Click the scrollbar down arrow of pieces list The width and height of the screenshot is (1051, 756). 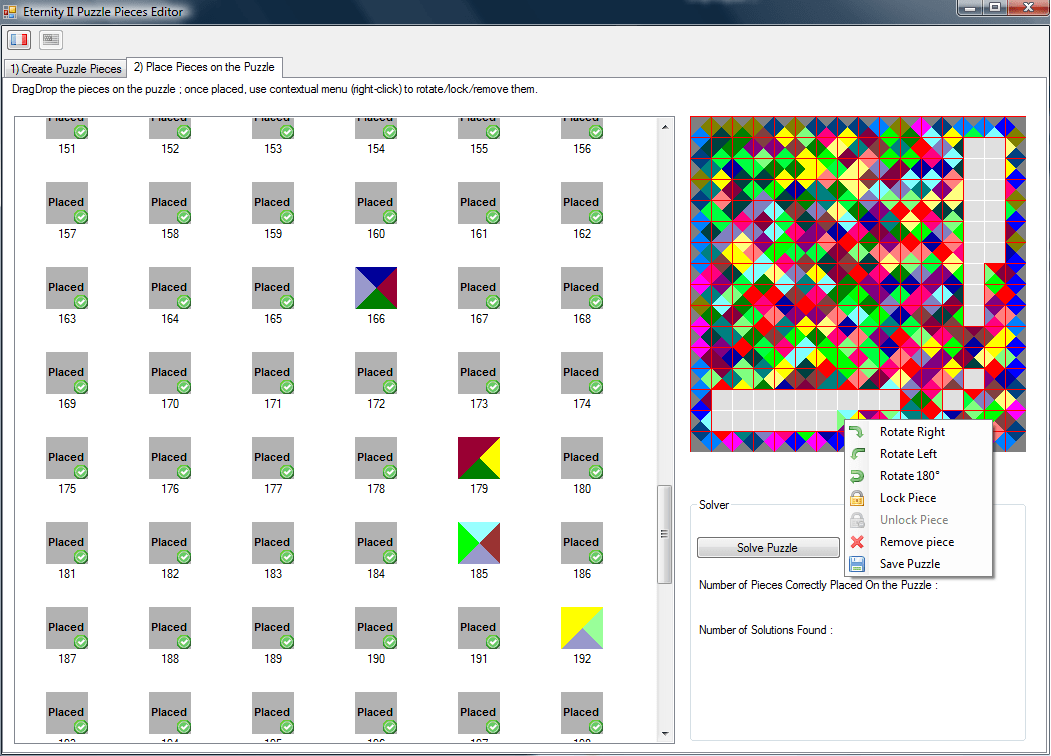point(665,734)
